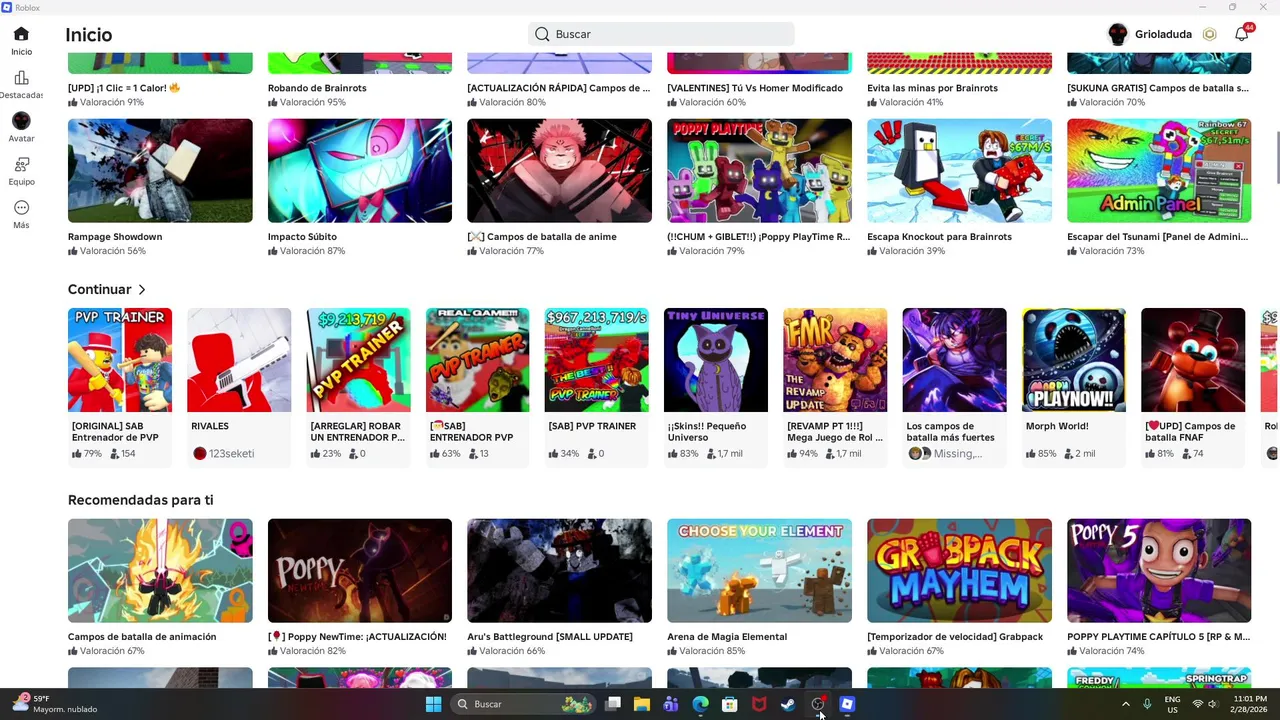Open Grabpack Mayhem game thumbnail
1280x720 pixels.
[x=959, y=571]
